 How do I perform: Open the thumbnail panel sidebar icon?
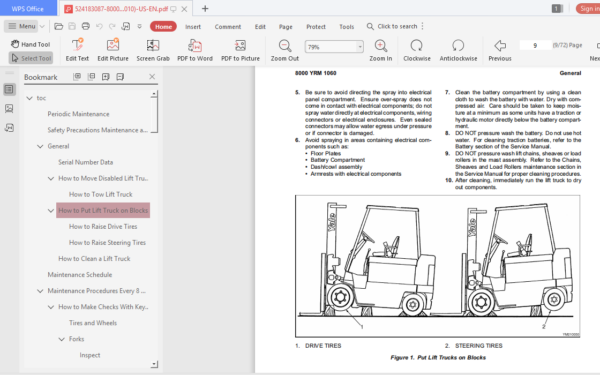9,109
